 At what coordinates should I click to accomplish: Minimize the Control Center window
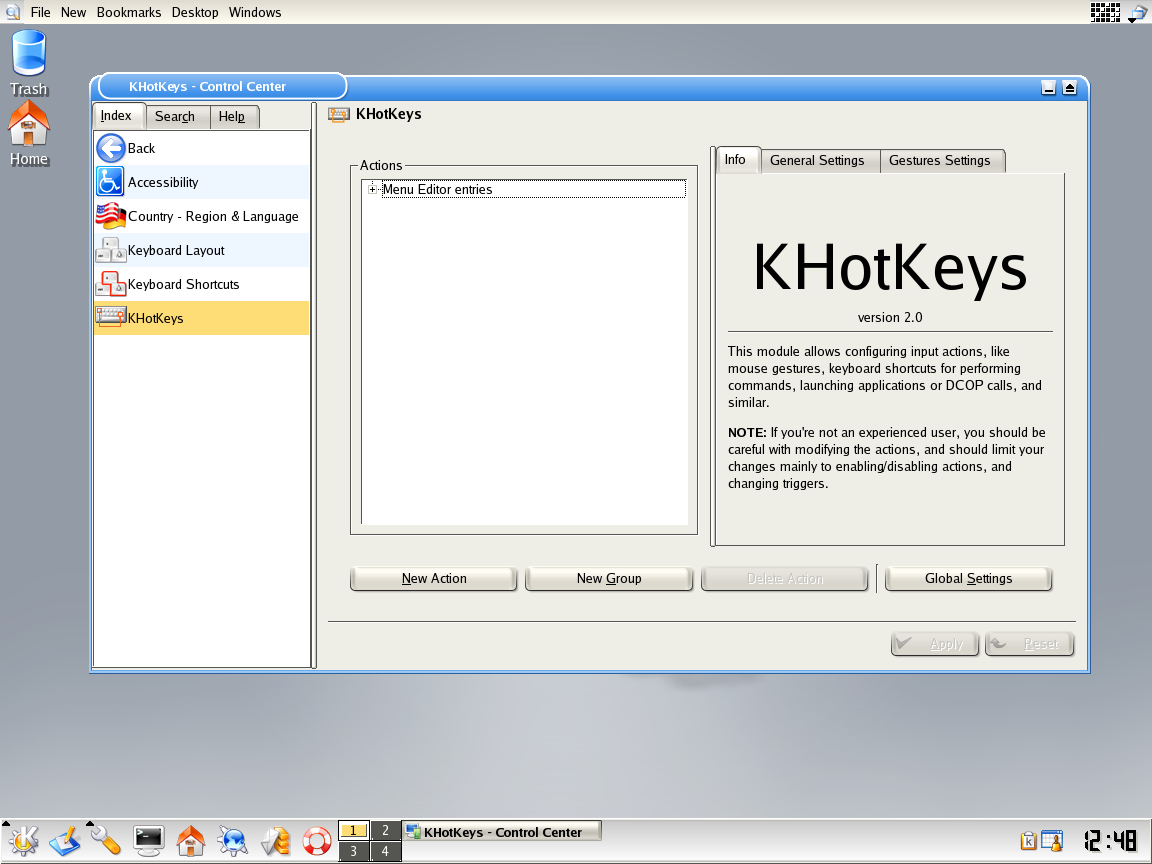pos(1048,88)
